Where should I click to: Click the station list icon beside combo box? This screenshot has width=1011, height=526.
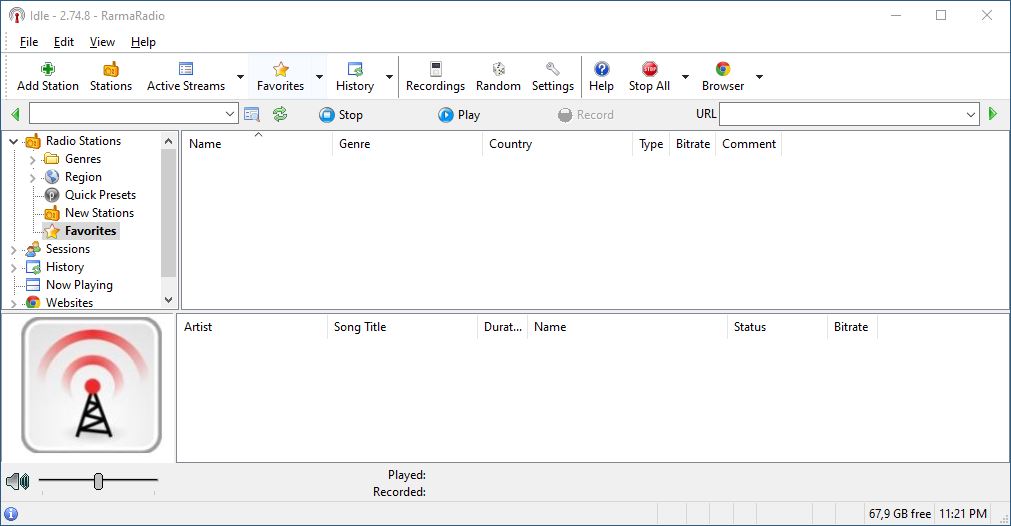(251, 115)
